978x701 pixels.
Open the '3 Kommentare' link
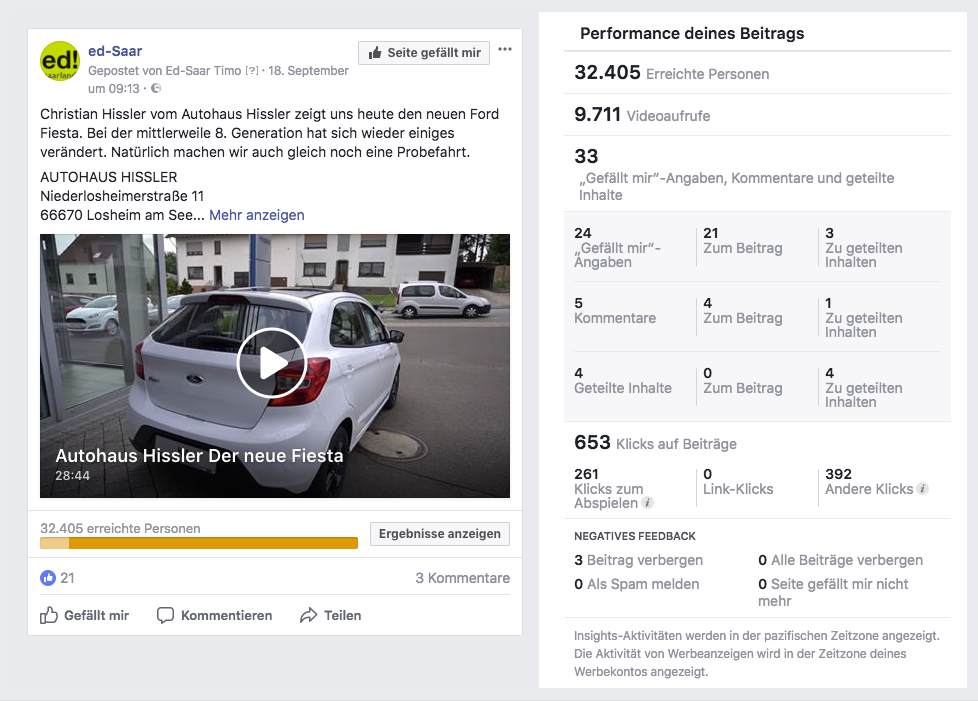click(x=463, y=578)
